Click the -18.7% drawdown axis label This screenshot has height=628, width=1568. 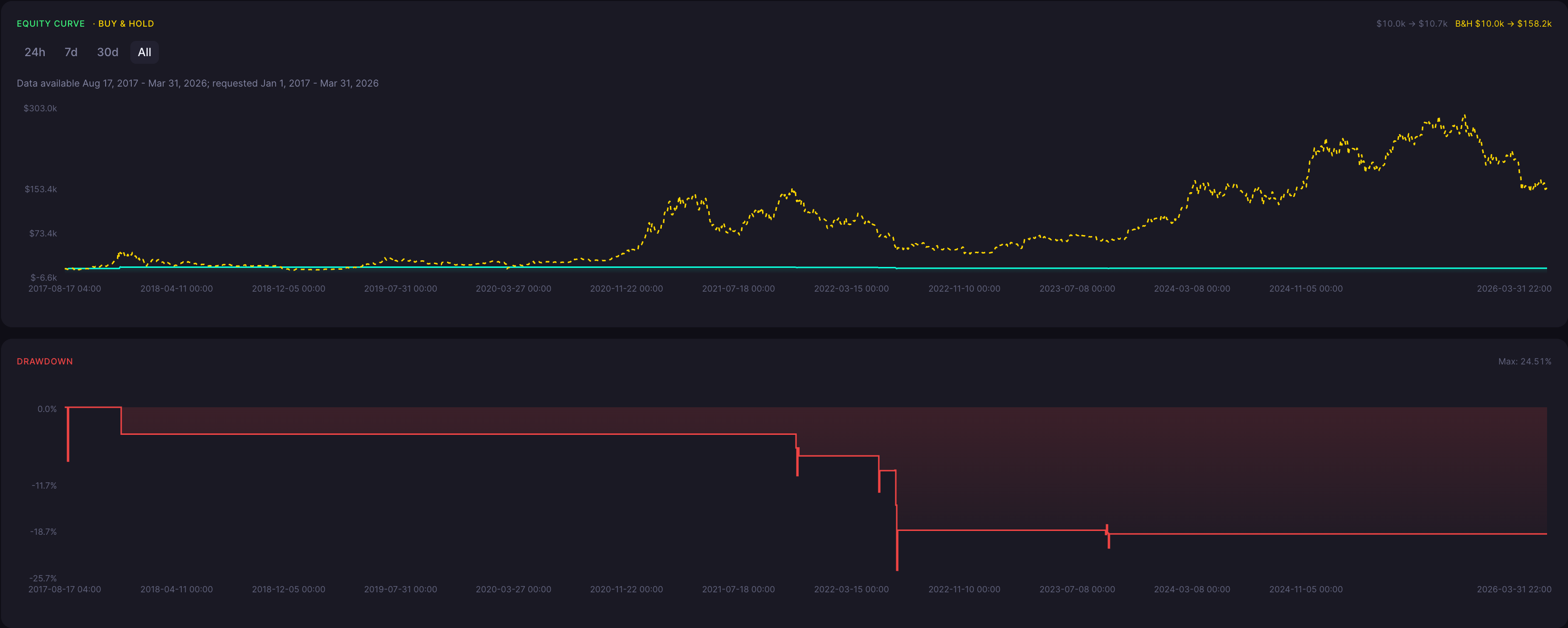tap(43, 532)
